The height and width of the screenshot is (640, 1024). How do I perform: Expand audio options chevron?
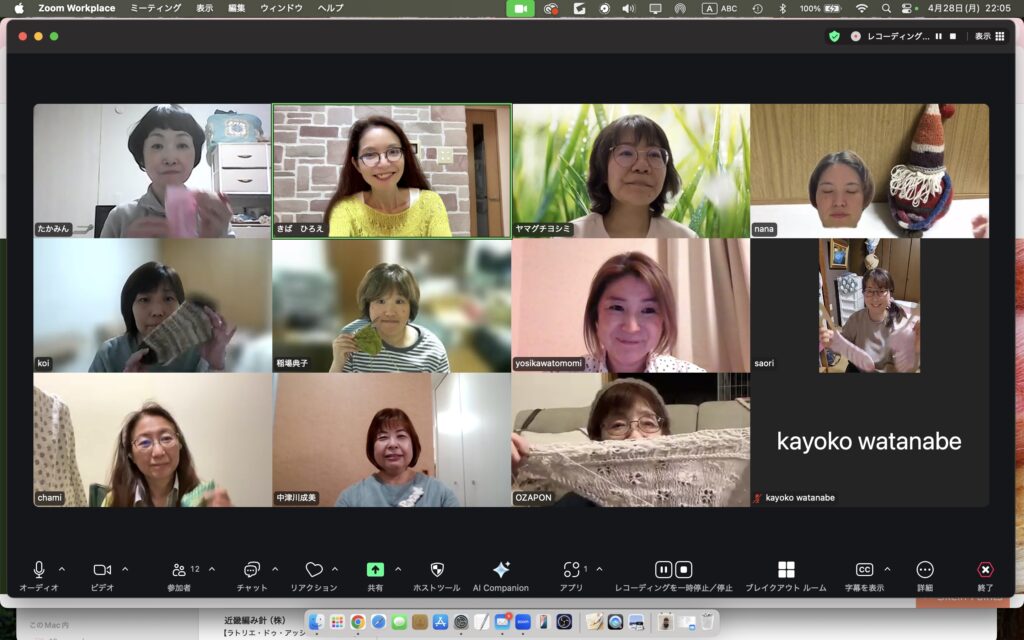click(62, 569)
